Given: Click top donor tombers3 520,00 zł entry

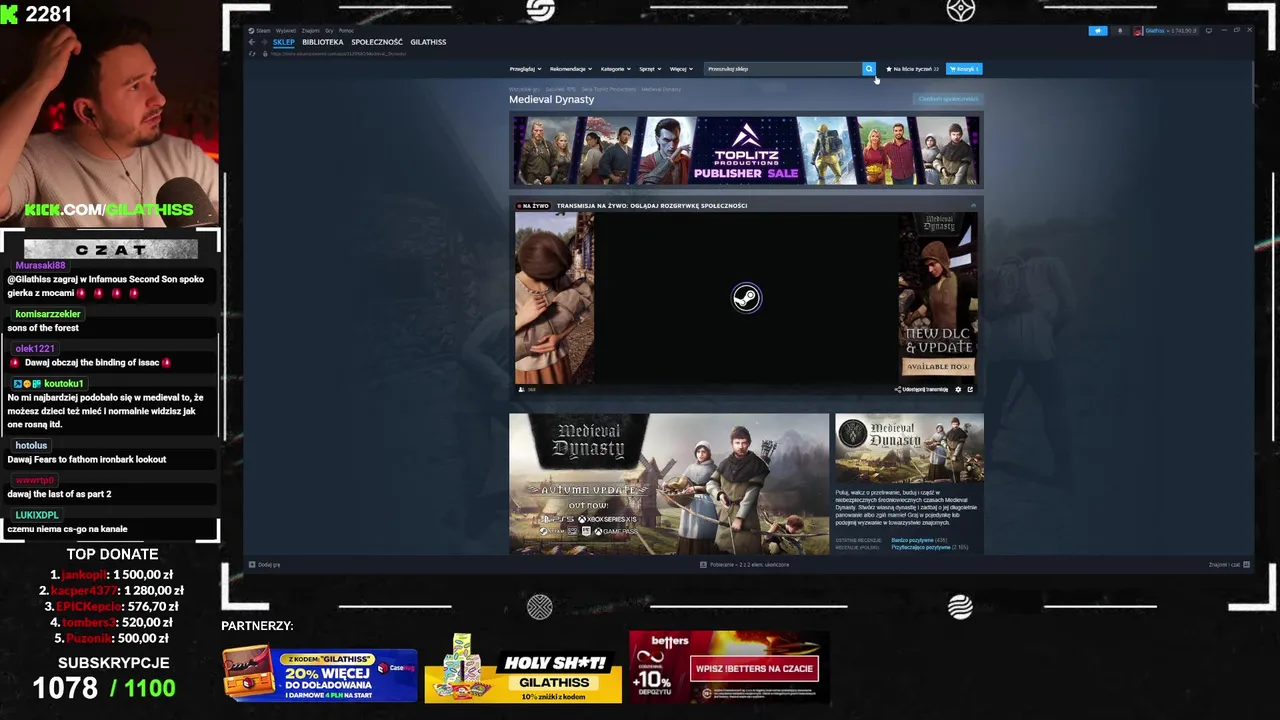Looking at the screenshot, I should (x=111, y=622).
